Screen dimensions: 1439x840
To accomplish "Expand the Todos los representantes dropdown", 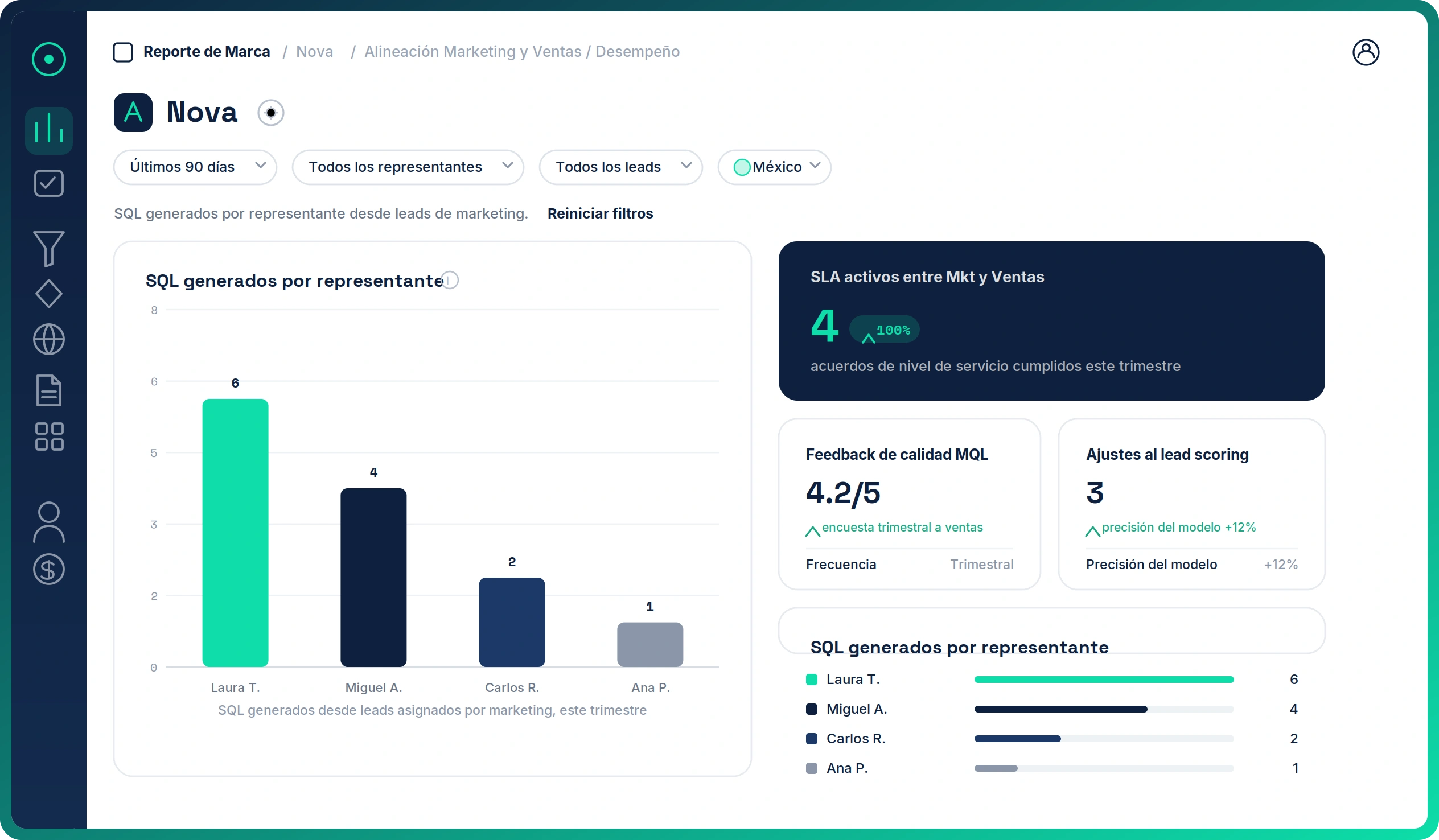I will coord(408,167).
